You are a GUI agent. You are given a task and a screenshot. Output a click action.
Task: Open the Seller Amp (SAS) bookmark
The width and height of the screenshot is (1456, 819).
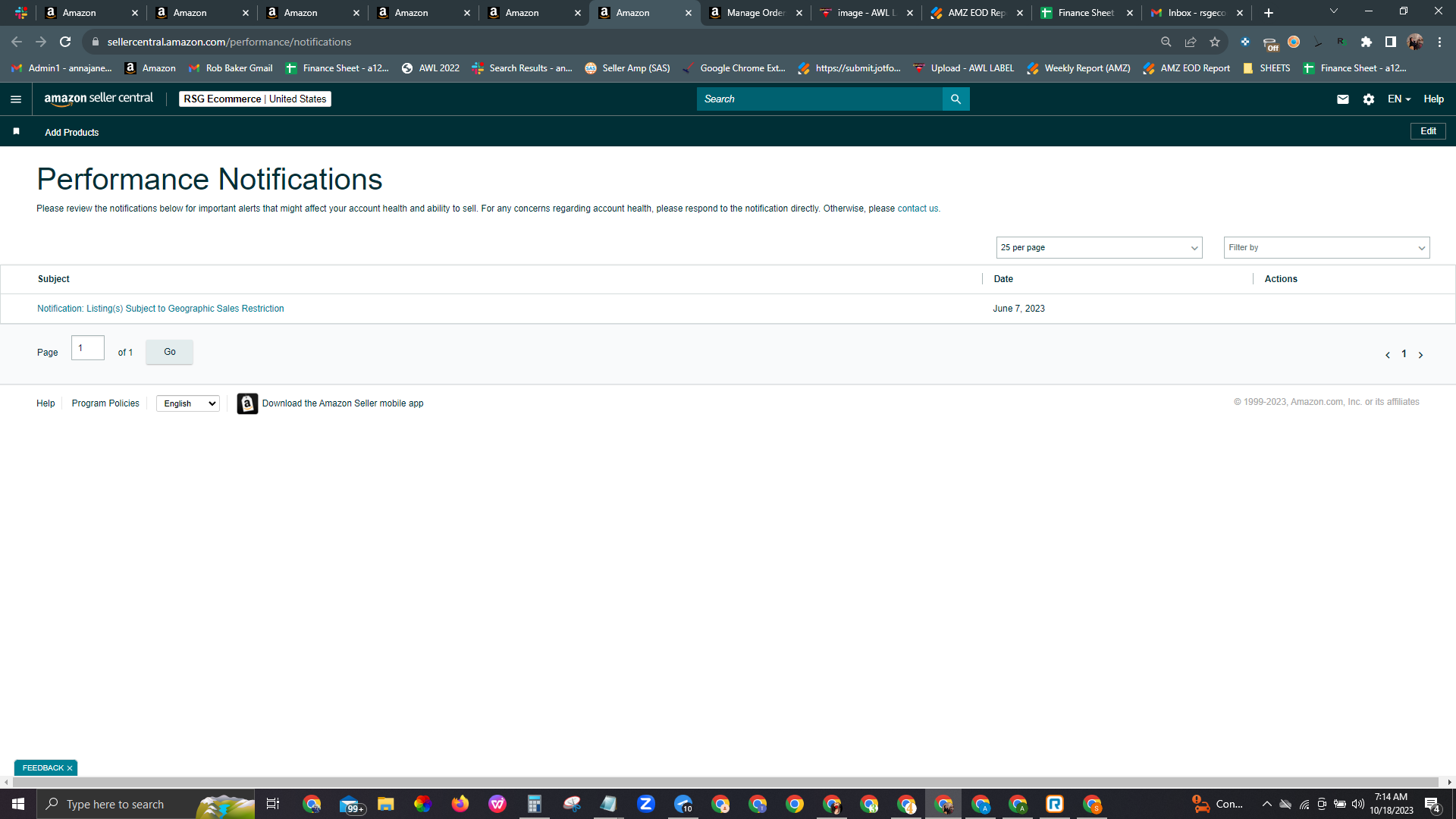pos(627,68)
